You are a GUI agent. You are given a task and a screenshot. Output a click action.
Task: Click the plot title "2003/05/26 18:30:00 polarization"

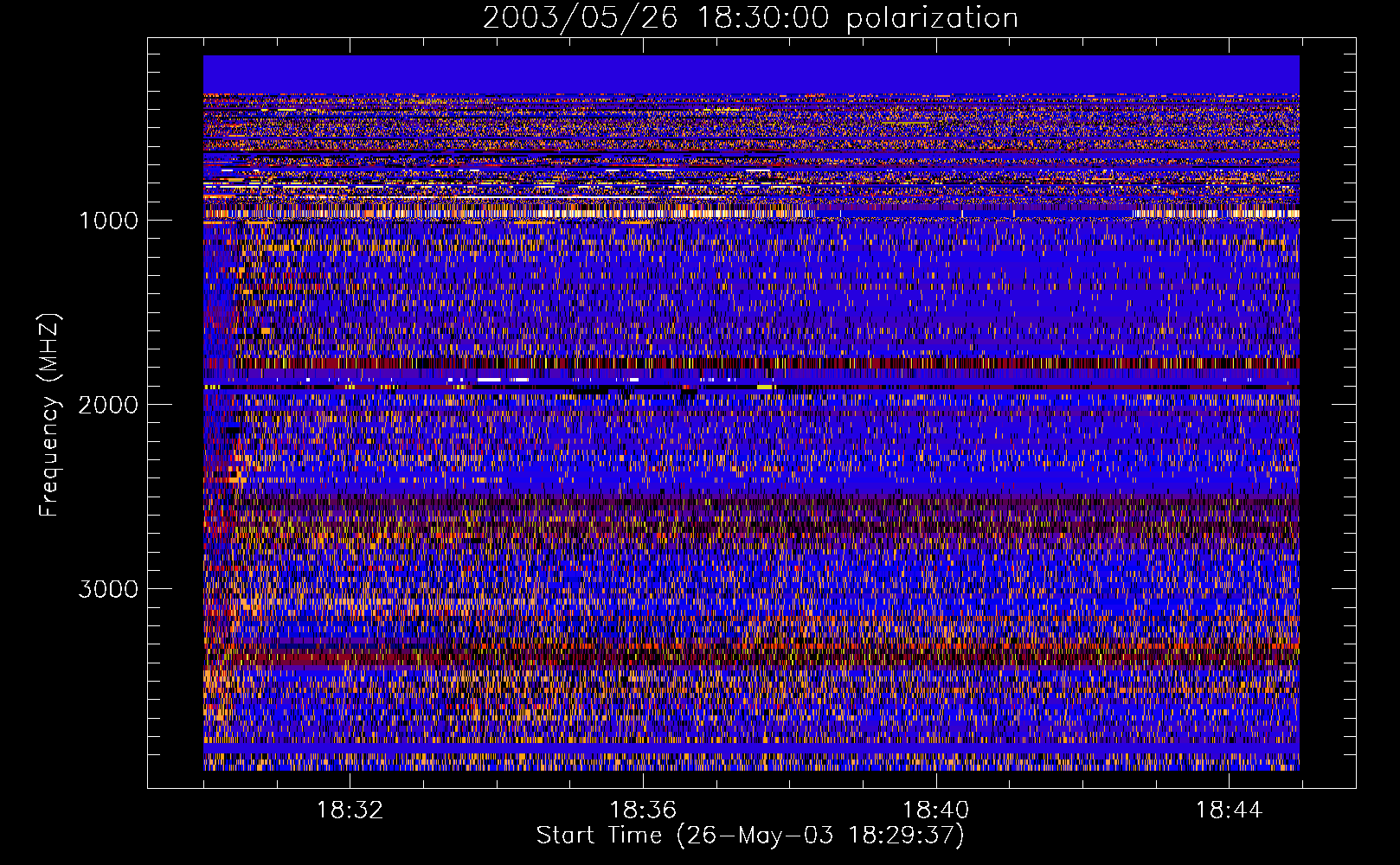pos(750,17)
